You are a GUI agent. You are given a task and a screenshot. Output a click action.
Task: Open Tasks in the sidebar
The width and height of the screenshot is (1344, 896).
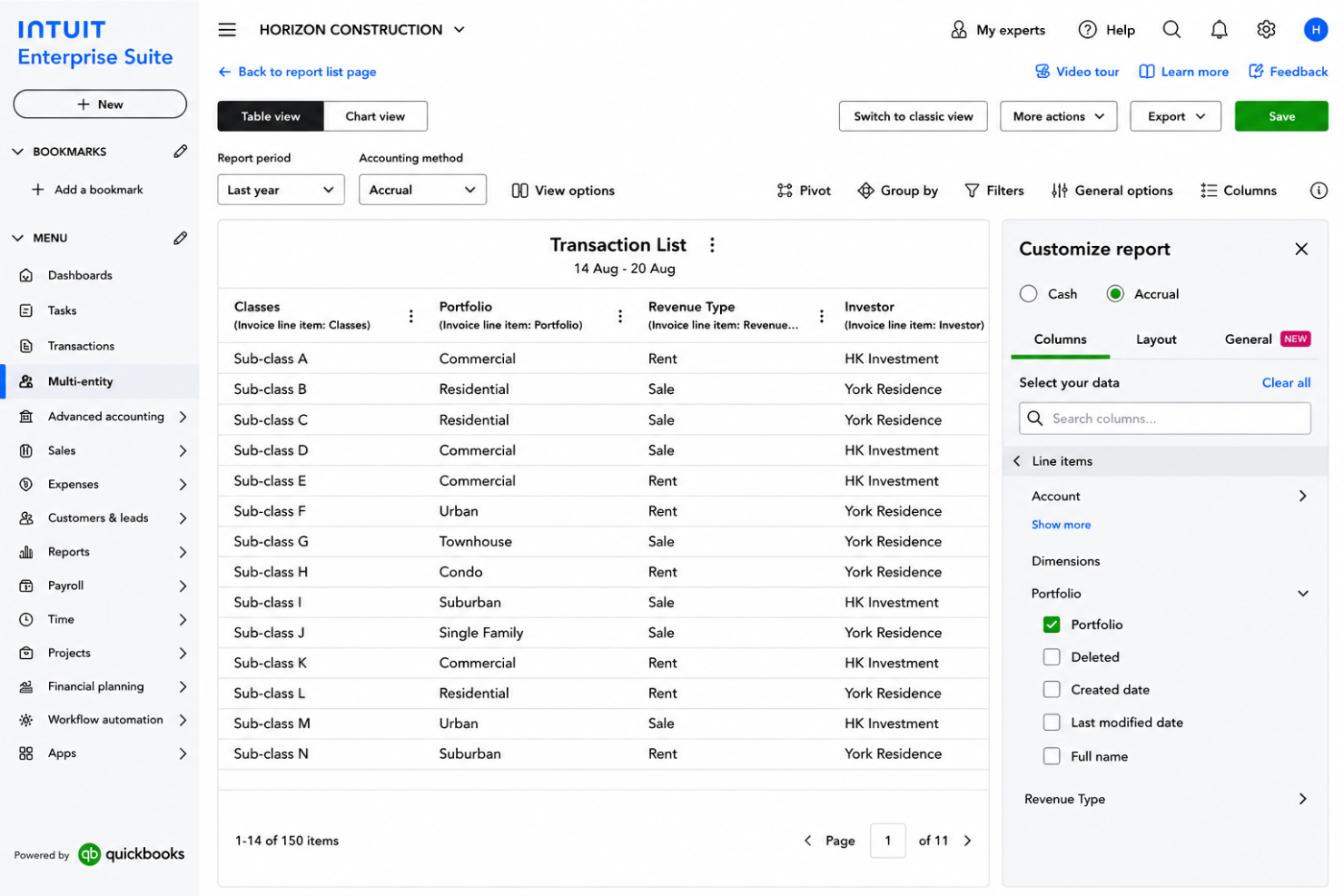(62, 310)
